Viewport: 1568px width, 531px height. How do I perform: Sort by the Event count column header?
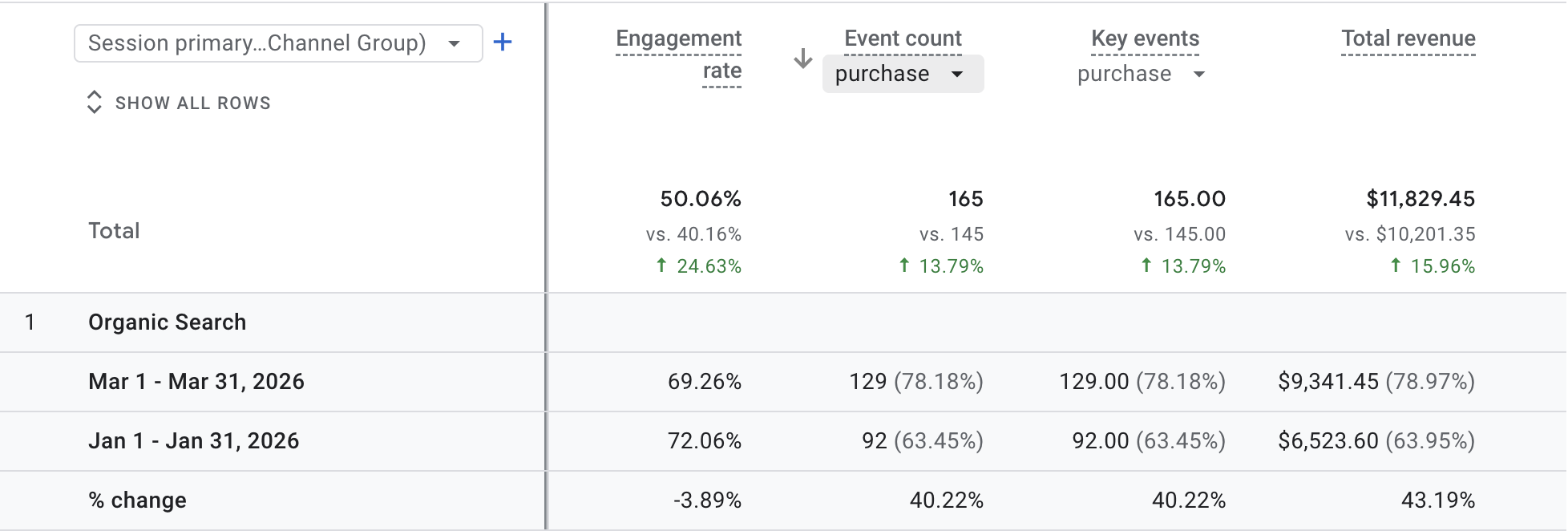(903, 39)
